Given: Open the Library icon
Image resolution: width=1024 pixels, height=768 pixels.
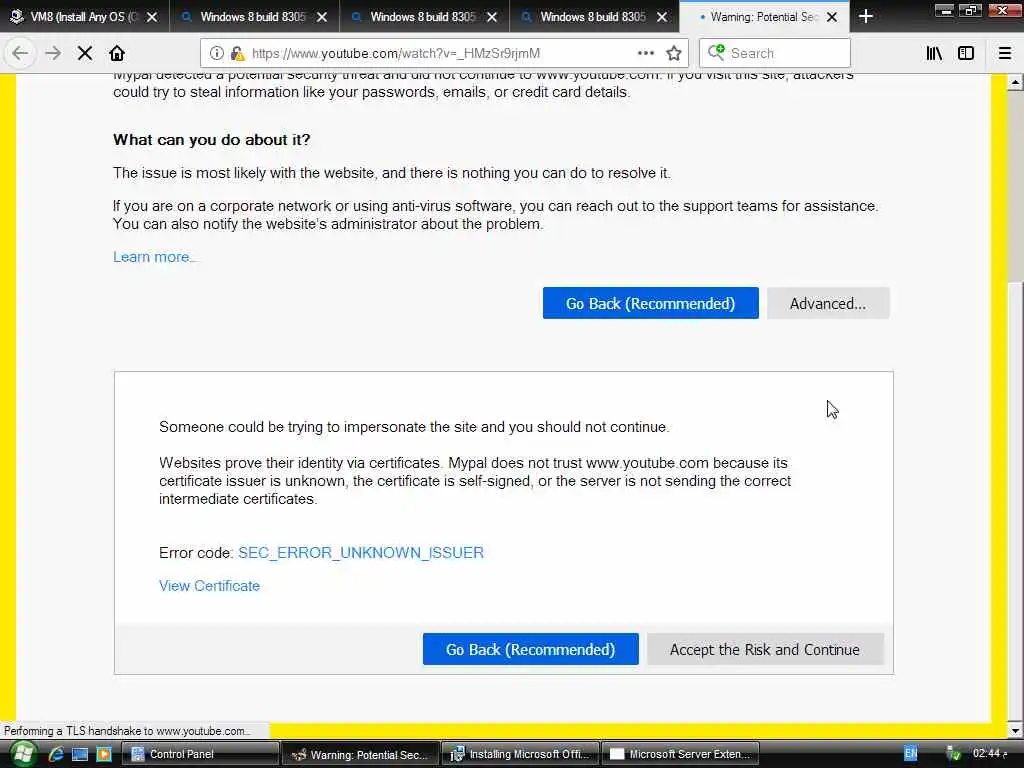Looking at the screenshot, I should pos(934,53).
